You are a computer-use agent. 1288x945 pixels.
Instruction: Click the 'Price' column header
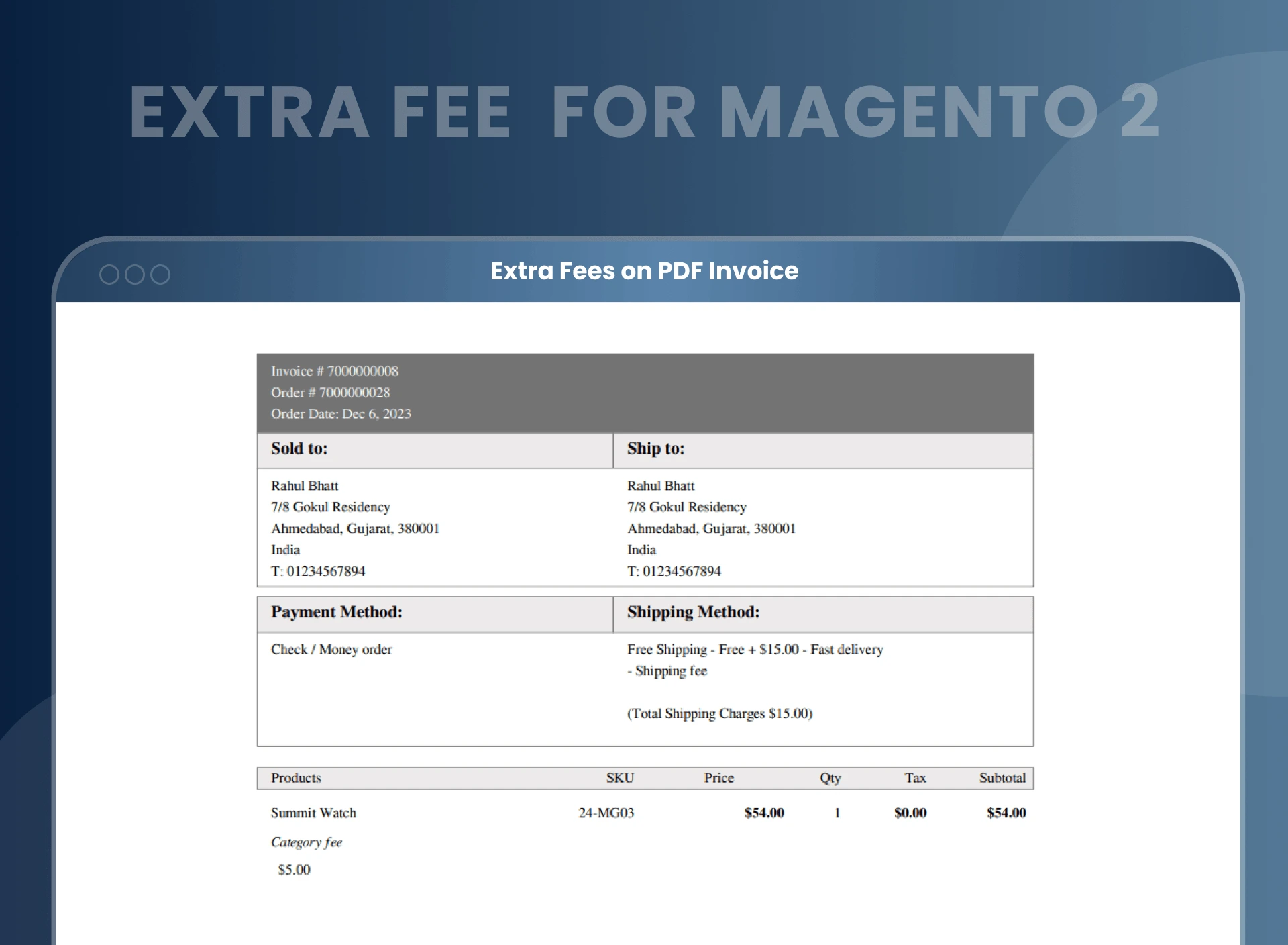click(x=719, y=778)
